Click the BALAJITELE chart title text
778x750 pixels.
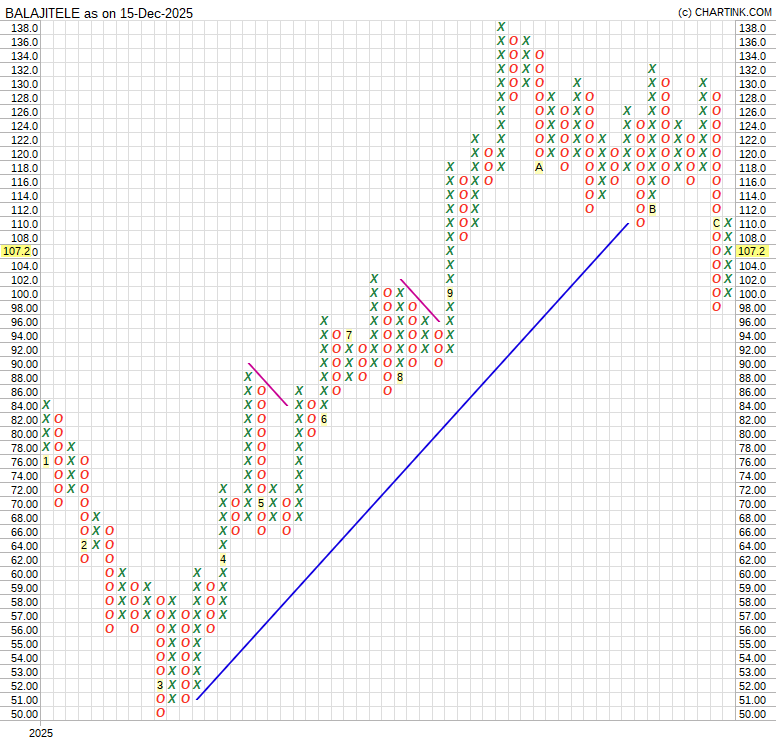coord(99,13)
